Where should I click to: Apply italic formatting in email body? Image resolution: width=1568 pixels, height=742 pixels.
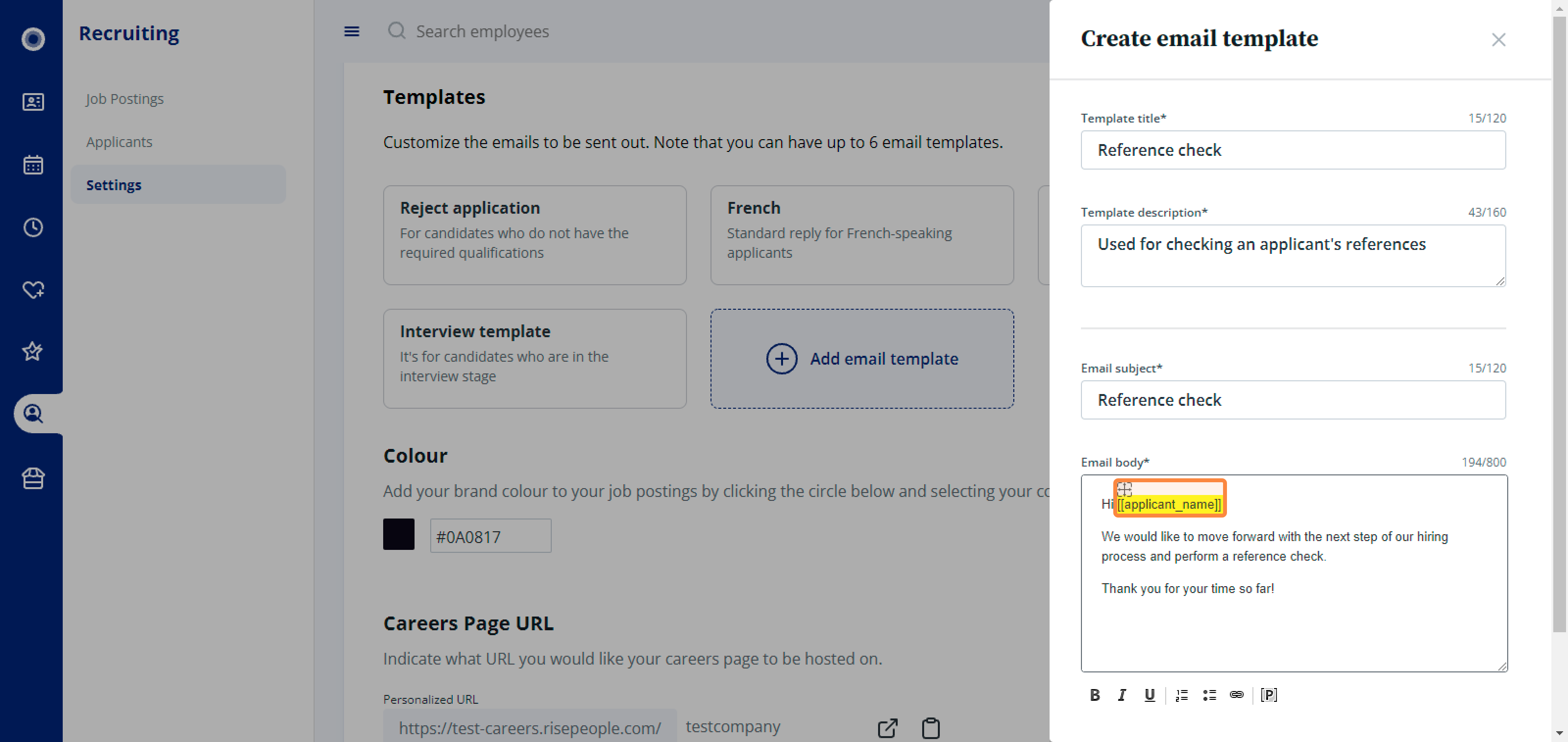coord(1122,694)
